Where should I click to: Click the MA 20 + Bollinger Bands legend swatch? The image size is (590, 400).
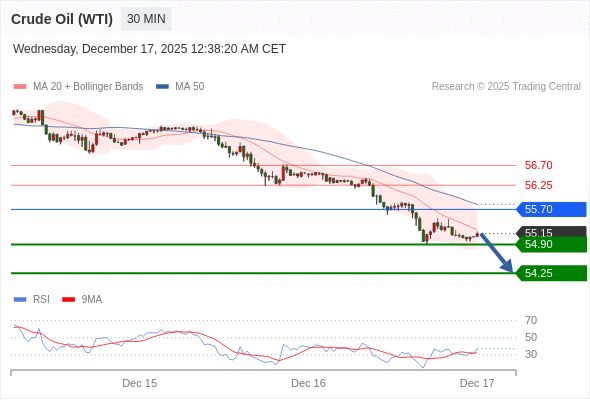(20, 87)
